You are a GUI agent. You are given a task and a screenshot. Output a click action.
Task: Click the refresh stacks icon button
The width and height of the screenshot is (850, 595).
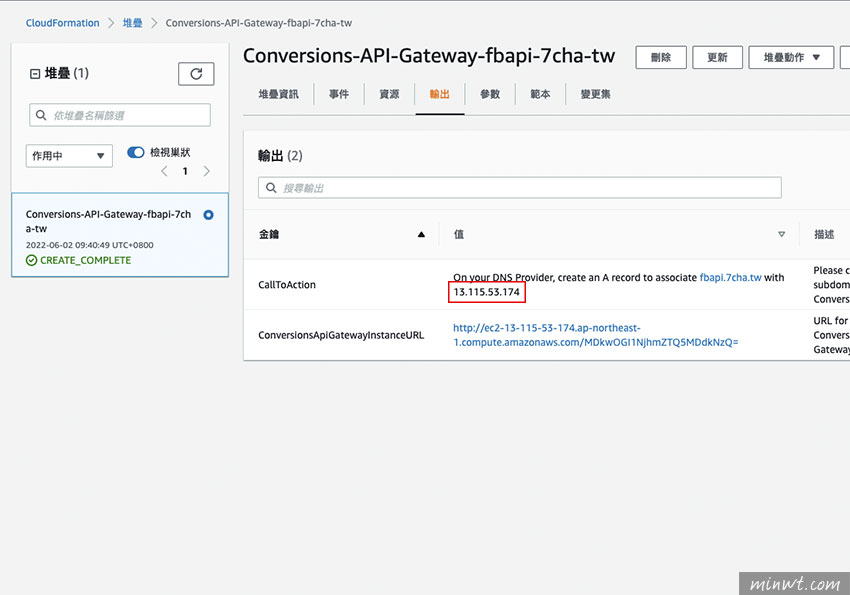196,74
